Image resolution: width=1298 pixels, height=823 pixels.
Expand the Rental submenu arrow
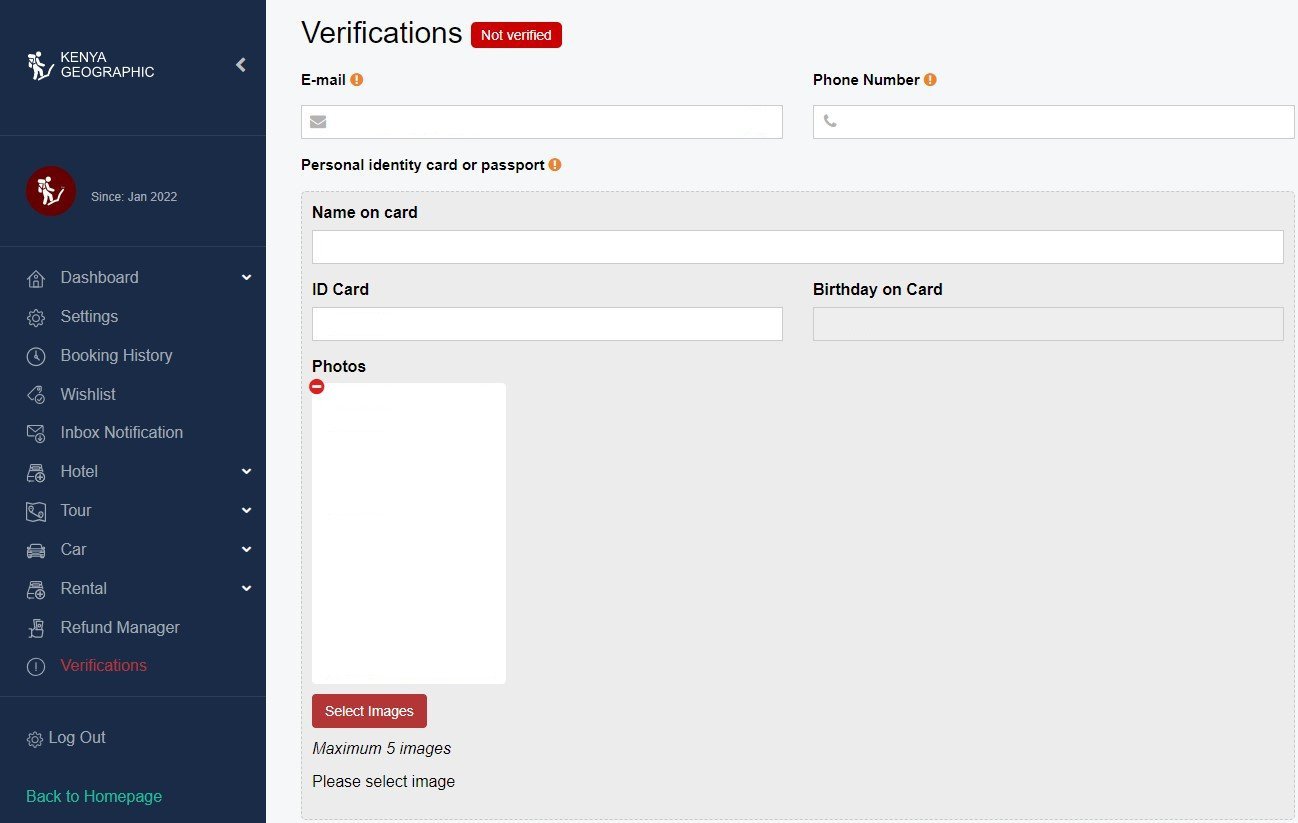tap(247, 589)
